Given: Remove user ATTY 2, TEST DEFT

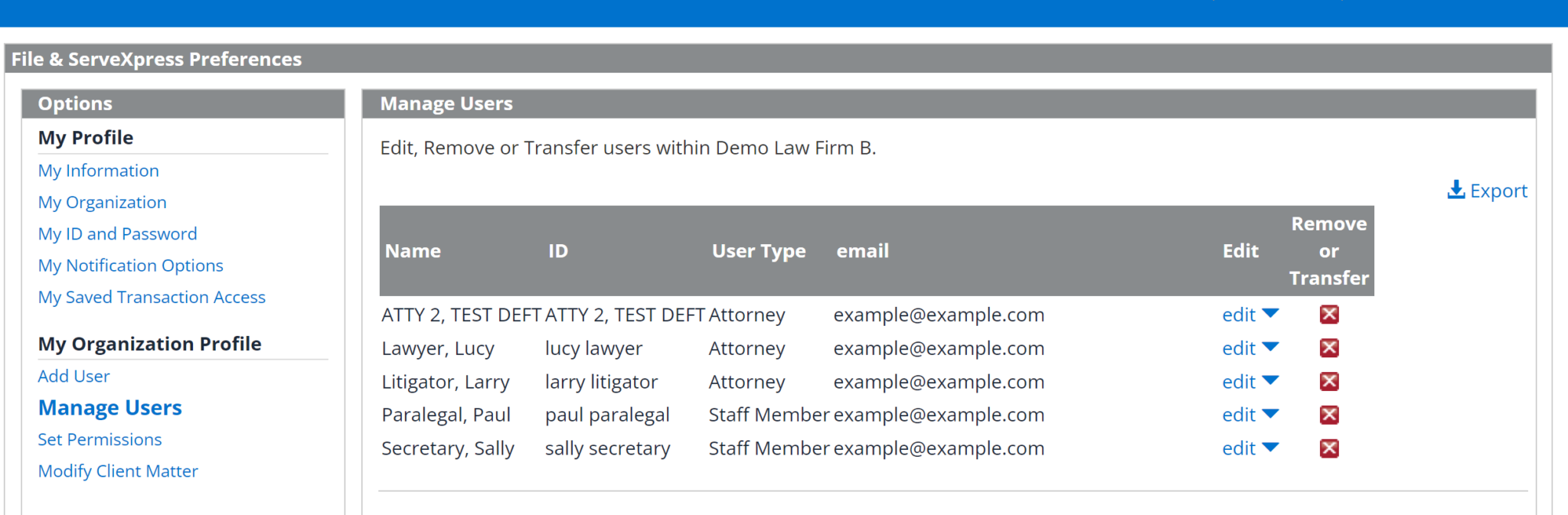Looking at the screenshot, I should pyautogui.click(x=1329, y=314).
